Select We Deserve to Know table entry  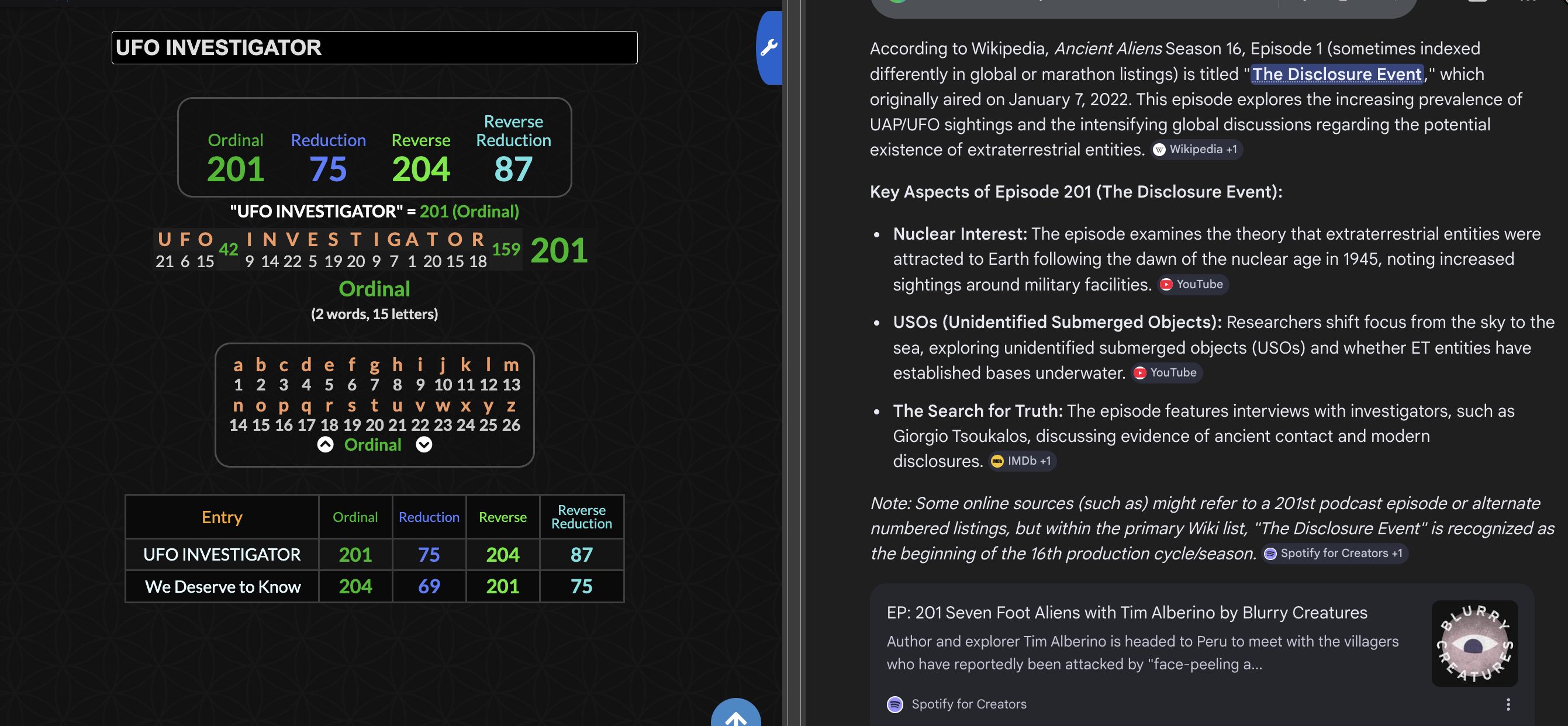[x=222, y=587]
